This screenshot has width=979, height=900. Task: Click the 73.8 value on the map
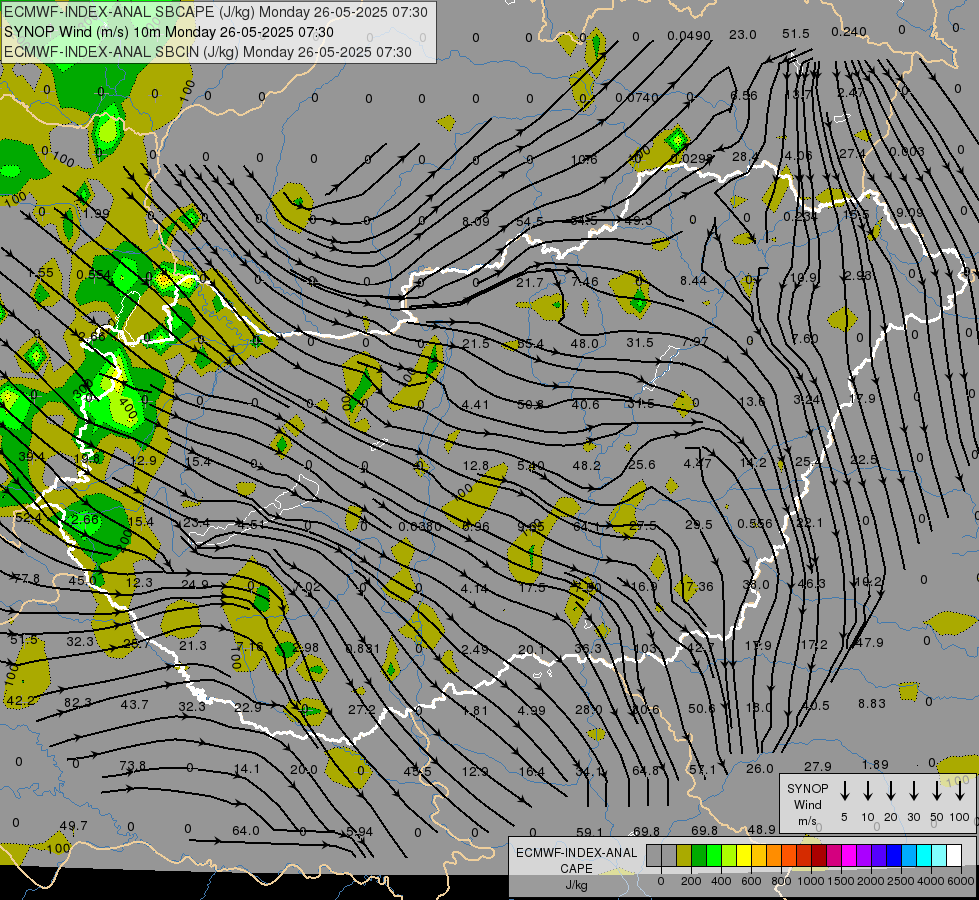132,766
